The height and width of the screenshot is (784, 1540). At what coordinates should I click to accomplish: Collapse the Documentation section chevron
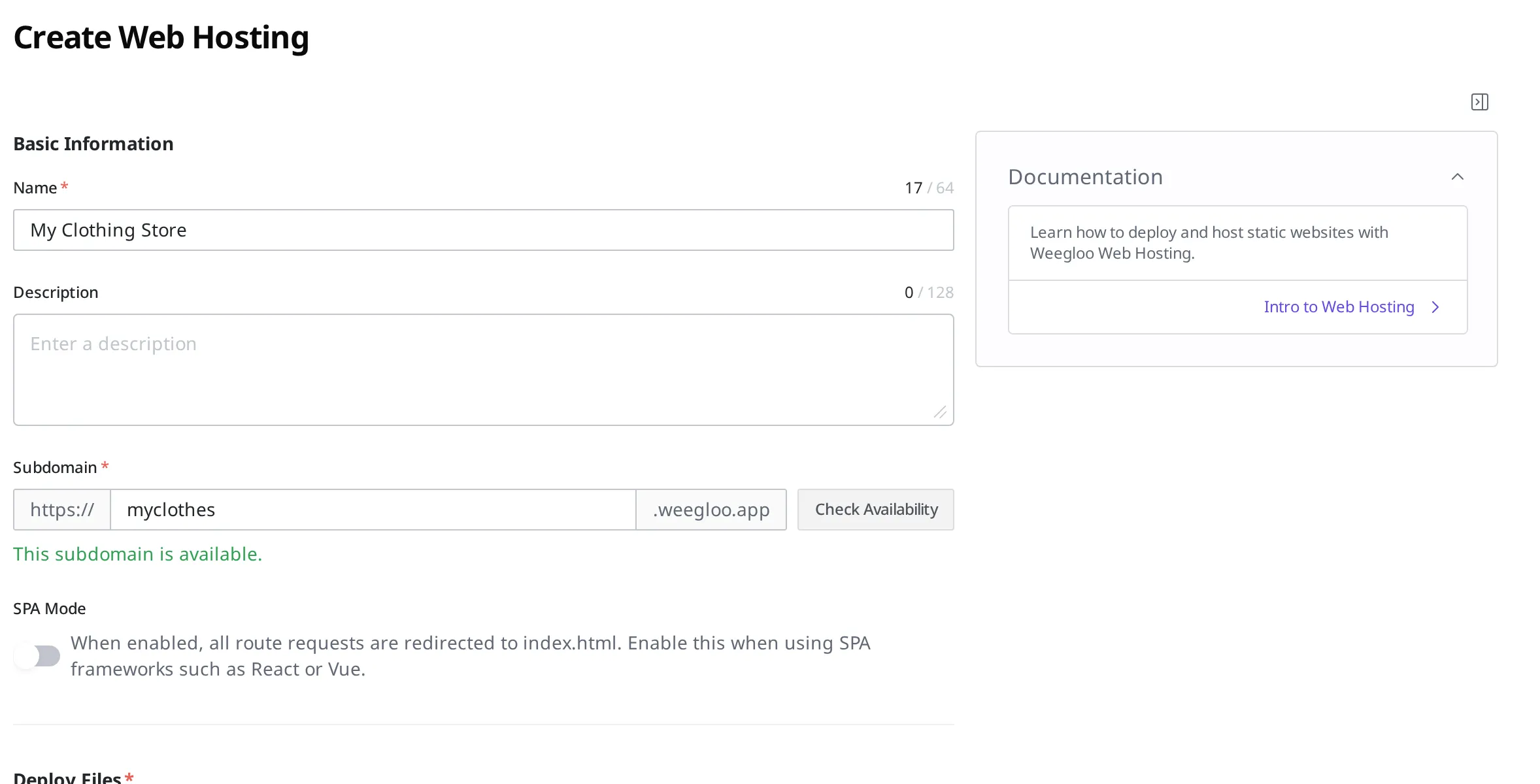click(1458, 177)
